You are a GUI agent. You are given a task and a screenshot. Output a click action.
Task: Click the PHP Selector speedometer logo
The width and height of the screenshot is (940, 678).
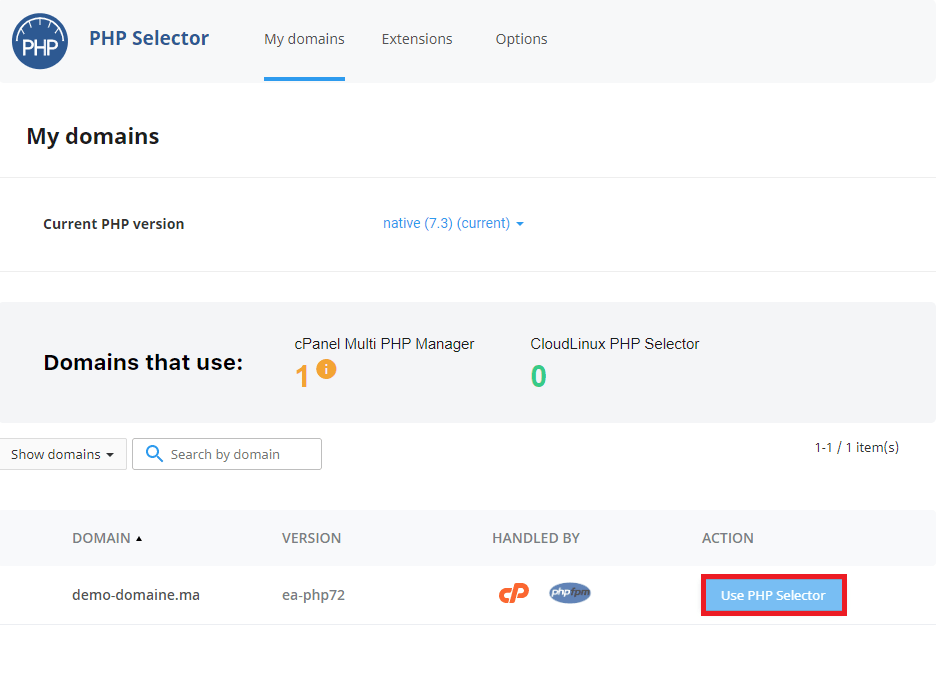[40, 41]
